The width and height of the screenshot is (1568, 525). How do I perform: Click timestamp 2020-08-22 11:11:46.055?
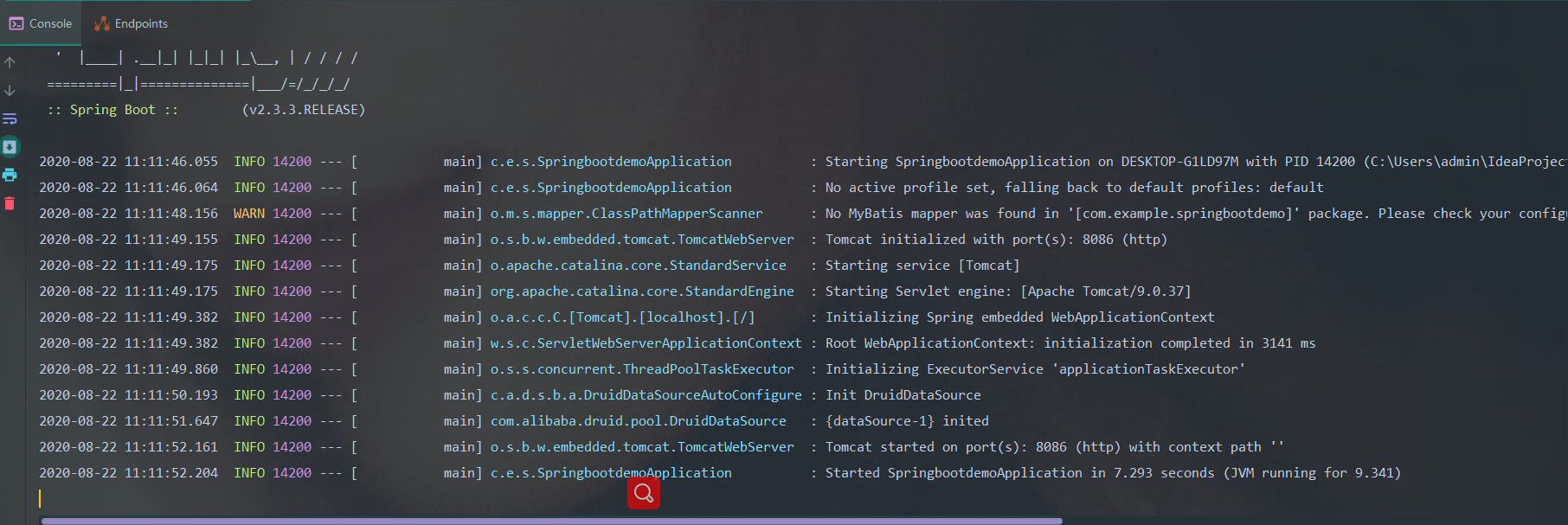[129, 162]
